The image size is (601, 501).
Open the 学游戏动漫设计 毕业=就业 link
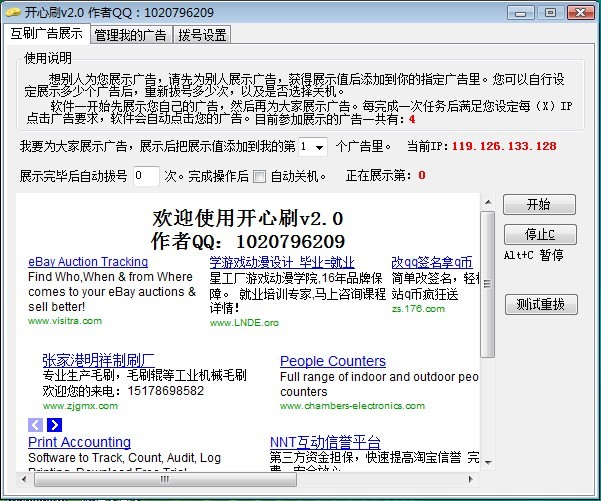(282, 263)
